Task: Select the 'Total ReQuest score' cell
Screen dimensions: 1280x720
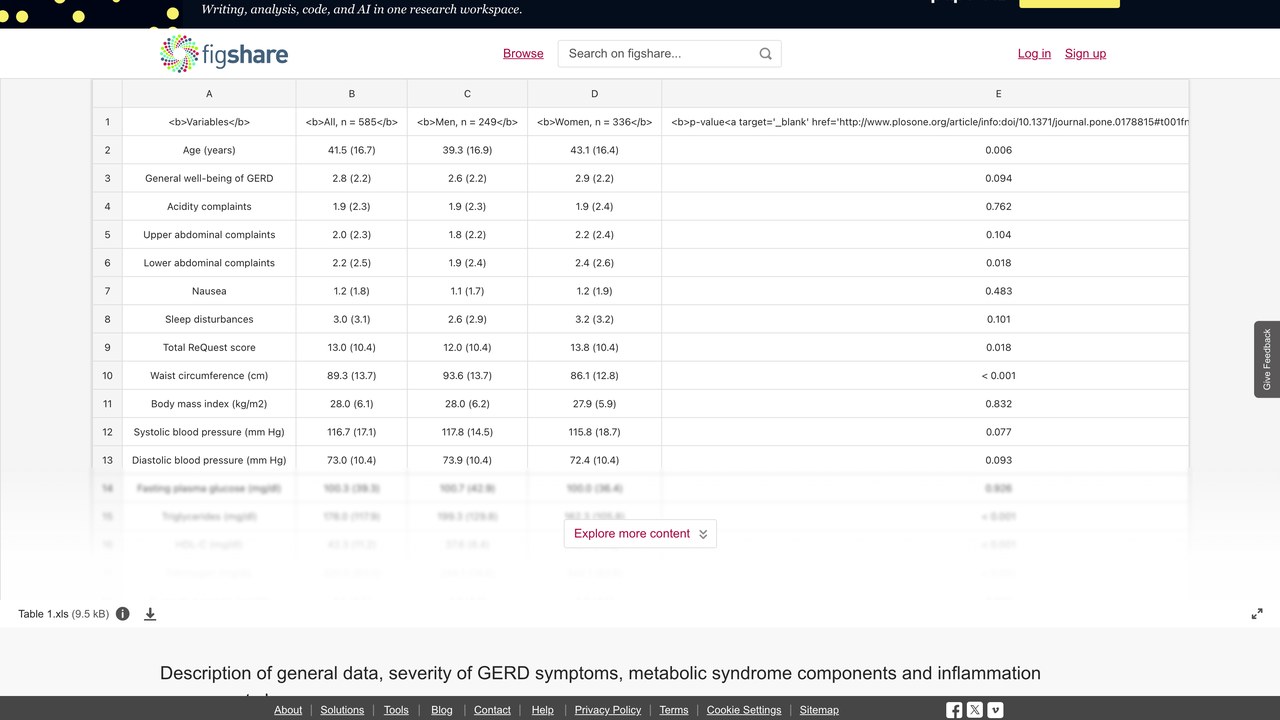Action: [x=209, y=347]
